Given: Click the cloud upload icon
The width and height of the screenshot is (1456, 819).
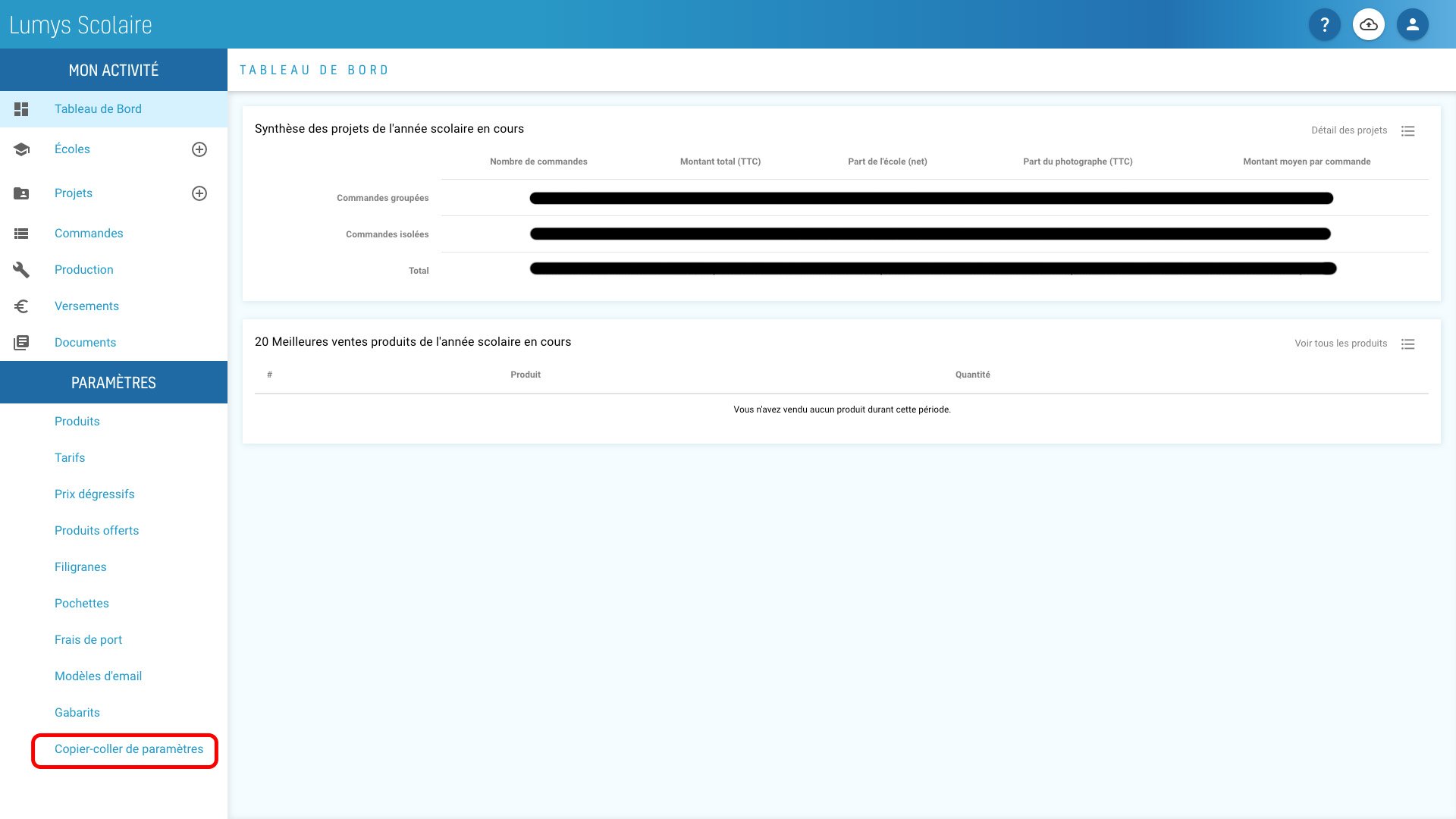Looking at the screenshot, I should (1369, 25).
